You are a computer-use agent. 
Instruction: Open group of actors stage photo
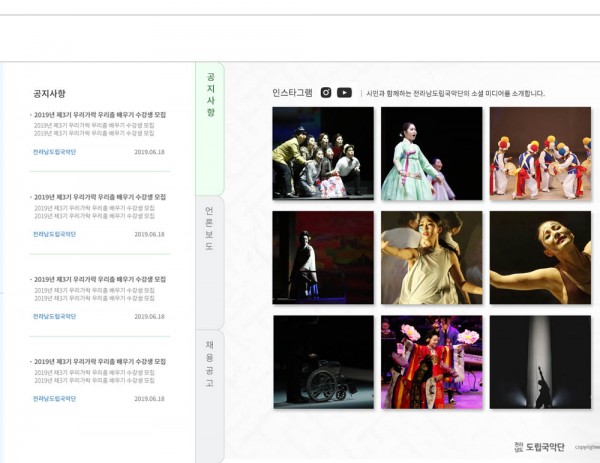tap(323, 153)
